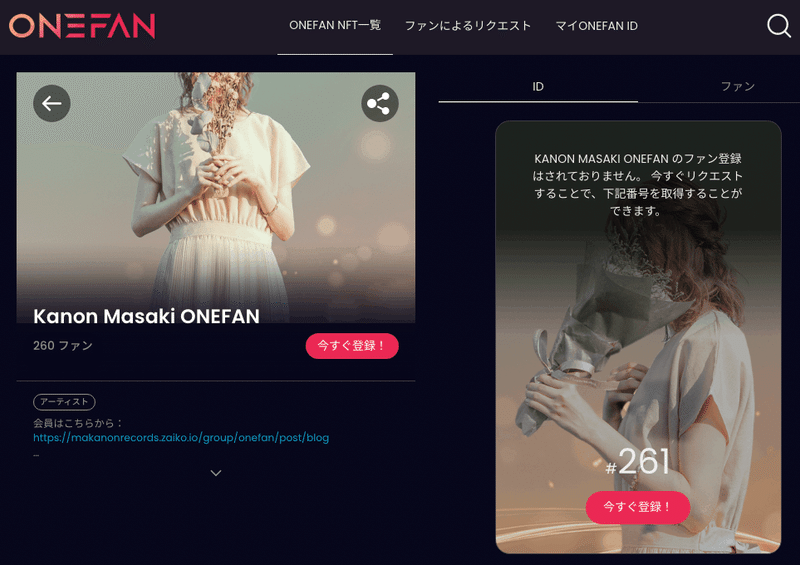Click the share icon on banner
The width and height of the screenshot is (800, 565).
[380, 104]
